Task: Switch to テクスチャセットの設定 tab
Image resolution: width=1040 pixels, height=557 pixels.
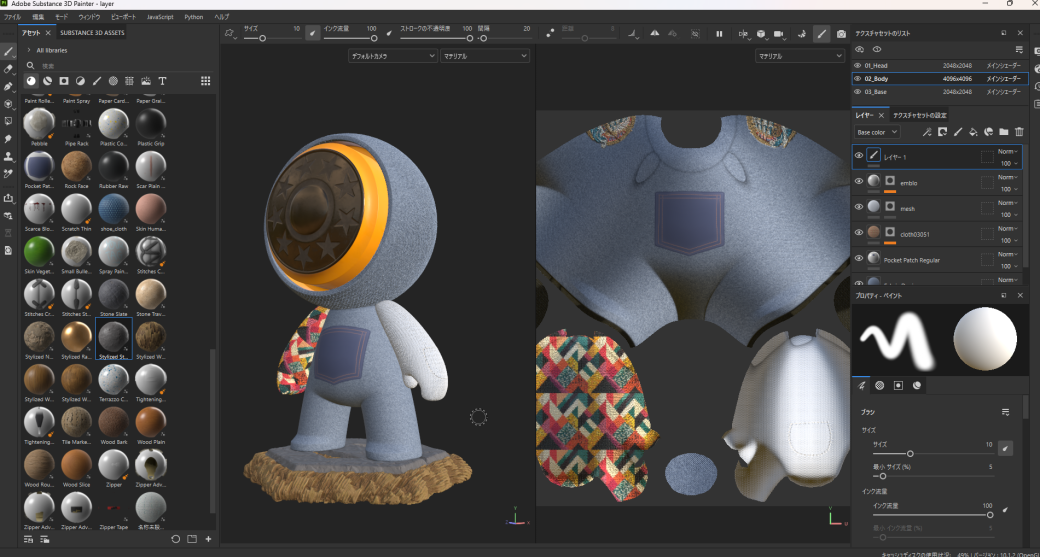Action: click(919, 116)
